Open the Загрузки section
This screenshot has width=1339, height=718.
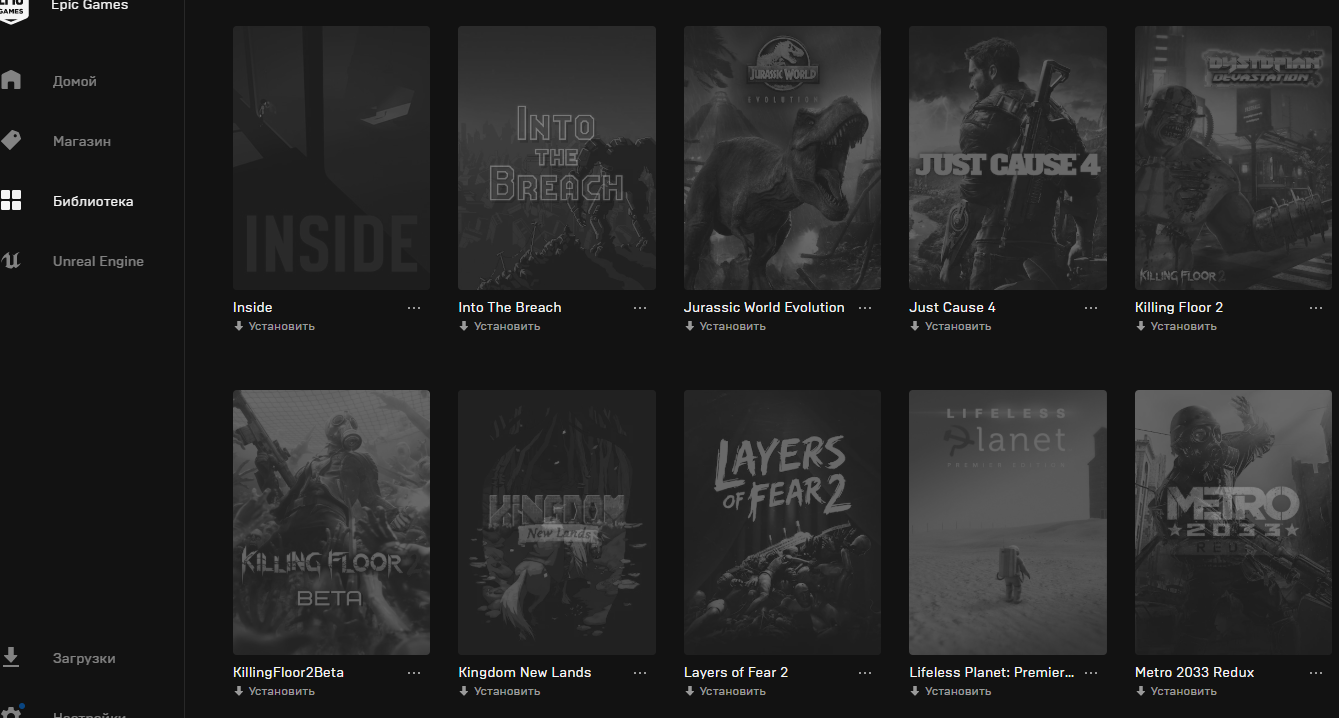(84, 658)
